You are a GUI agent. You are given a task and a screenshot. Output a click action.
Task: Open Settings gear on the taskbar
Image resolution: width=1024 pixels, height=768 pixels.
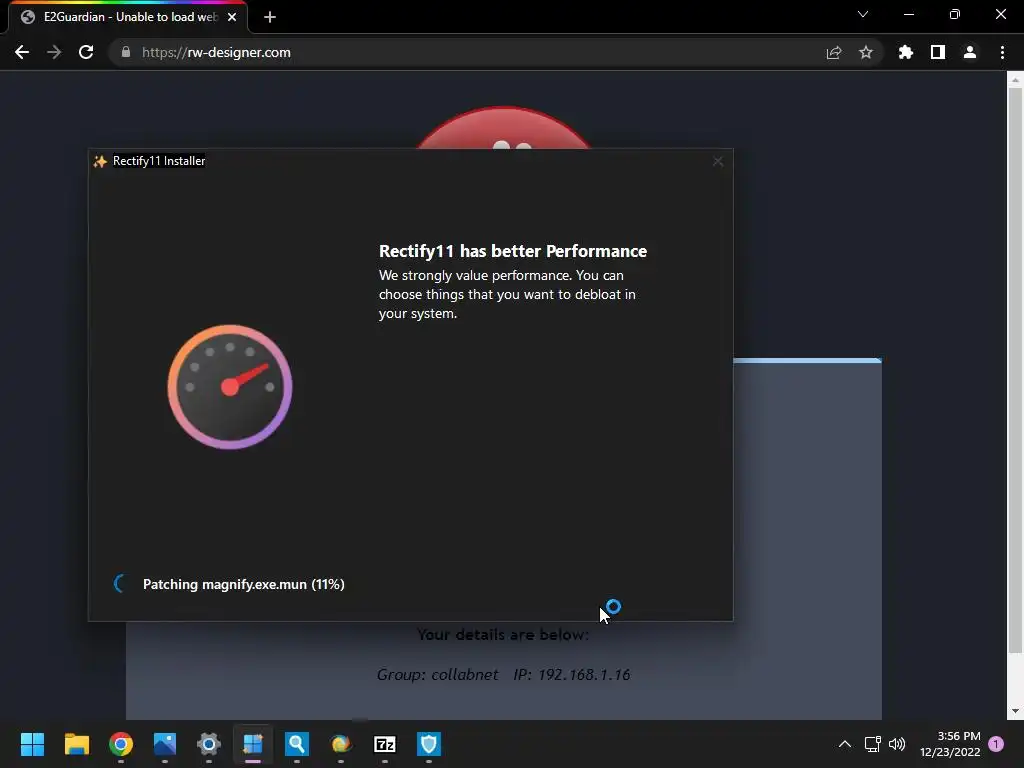[209, 744]
